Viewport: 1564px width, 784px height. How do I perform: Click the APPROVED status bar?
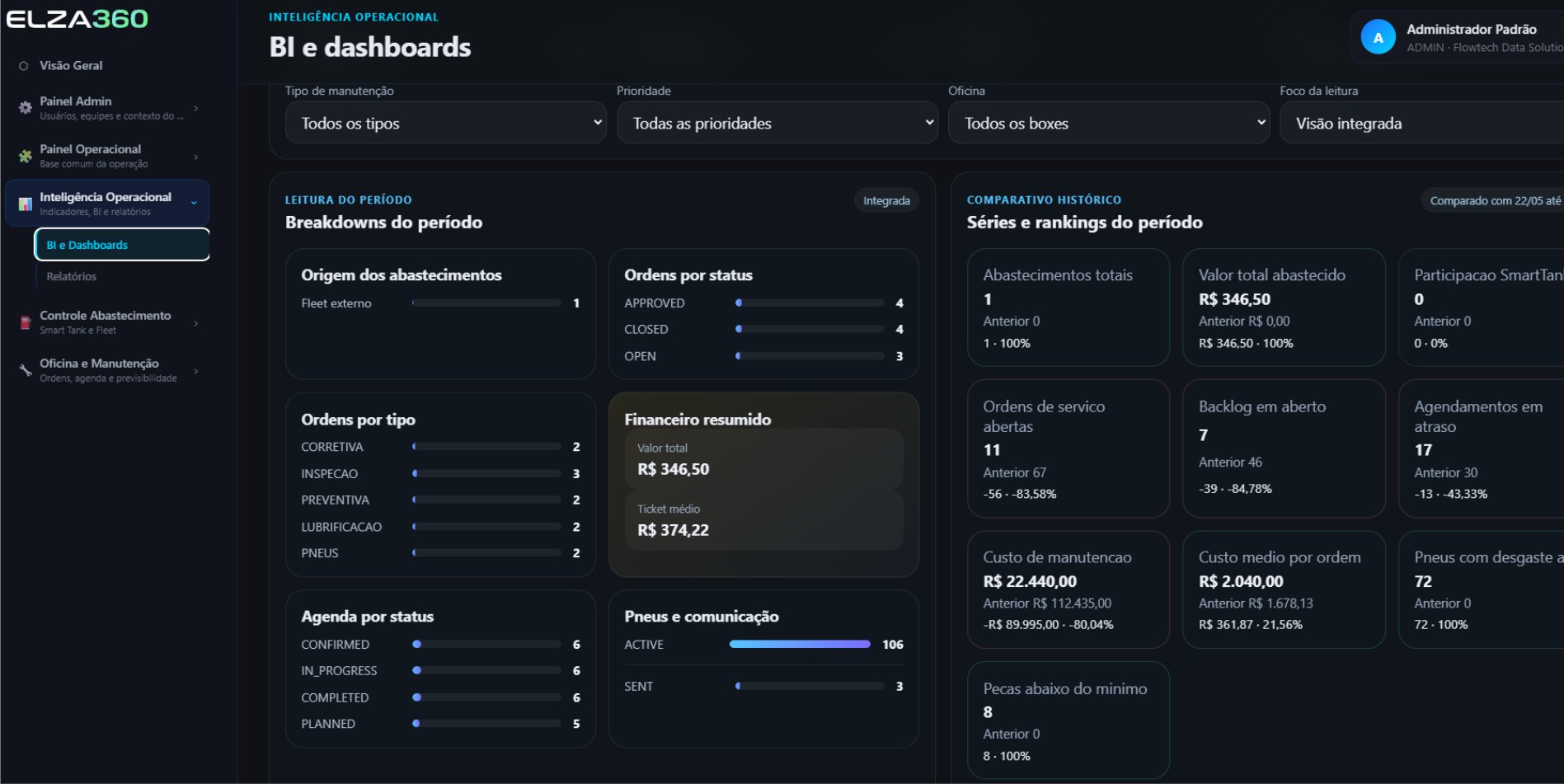pyautogui.click(x=810, y=303)
